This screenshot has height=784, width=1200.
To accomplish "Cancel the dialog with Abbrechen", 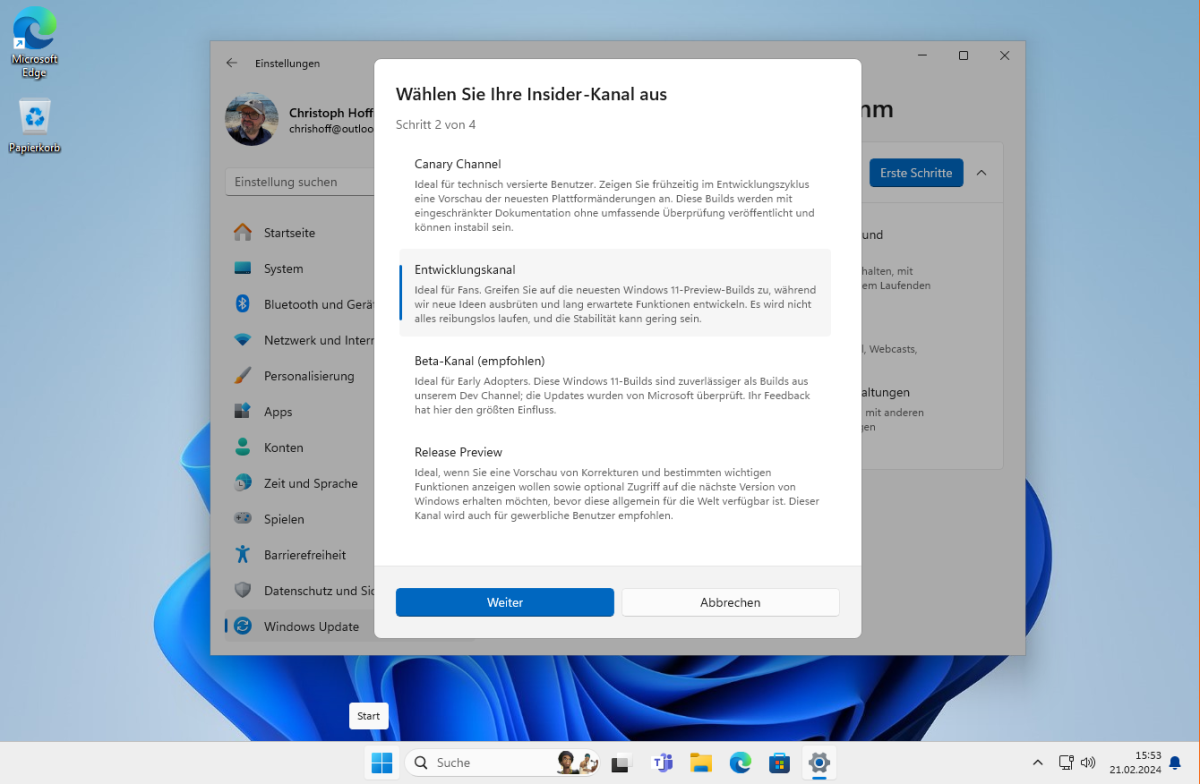I will click(730, 602).
